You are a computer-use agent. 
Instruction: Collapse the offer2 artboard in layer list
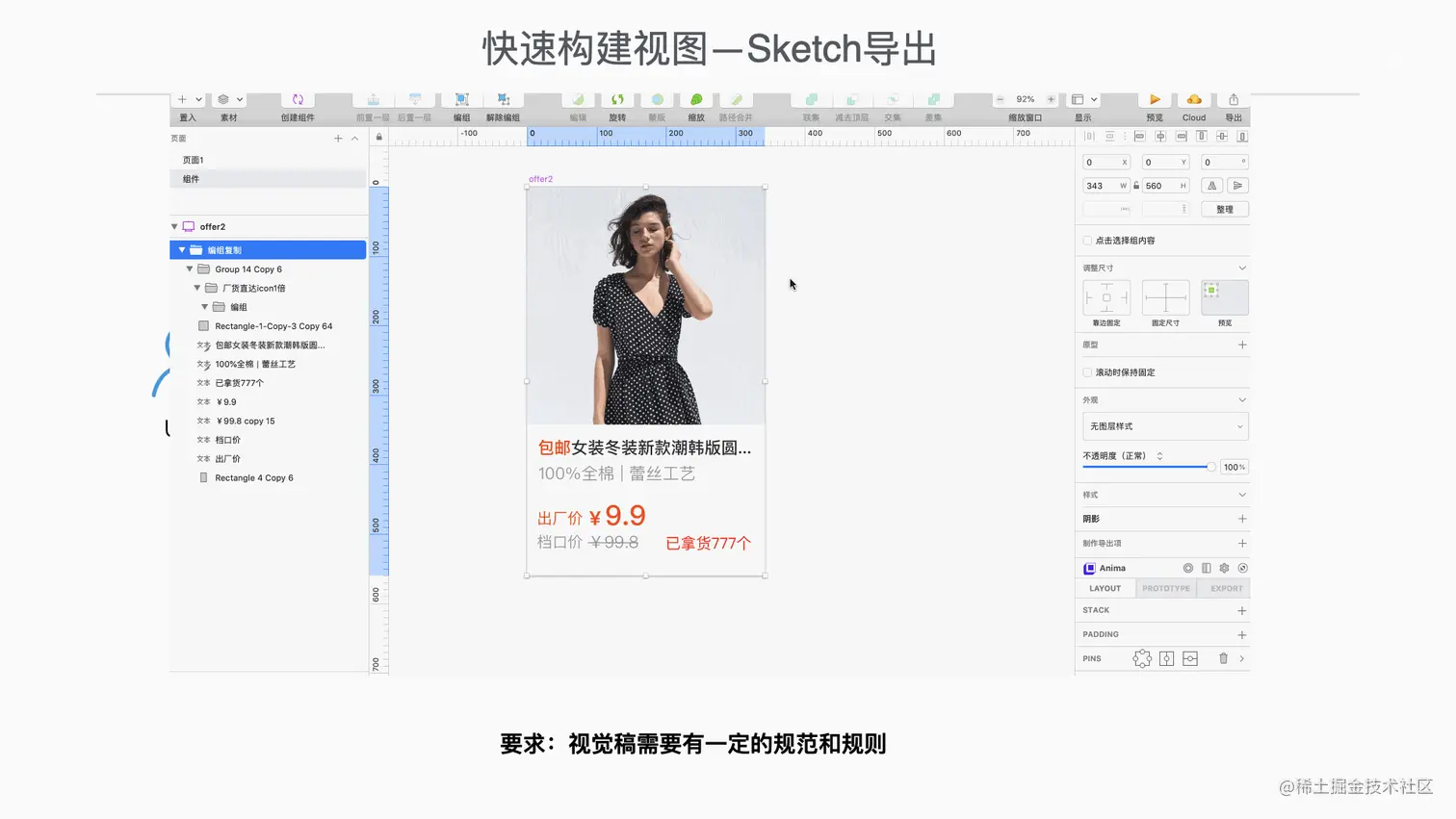[174, 227]
